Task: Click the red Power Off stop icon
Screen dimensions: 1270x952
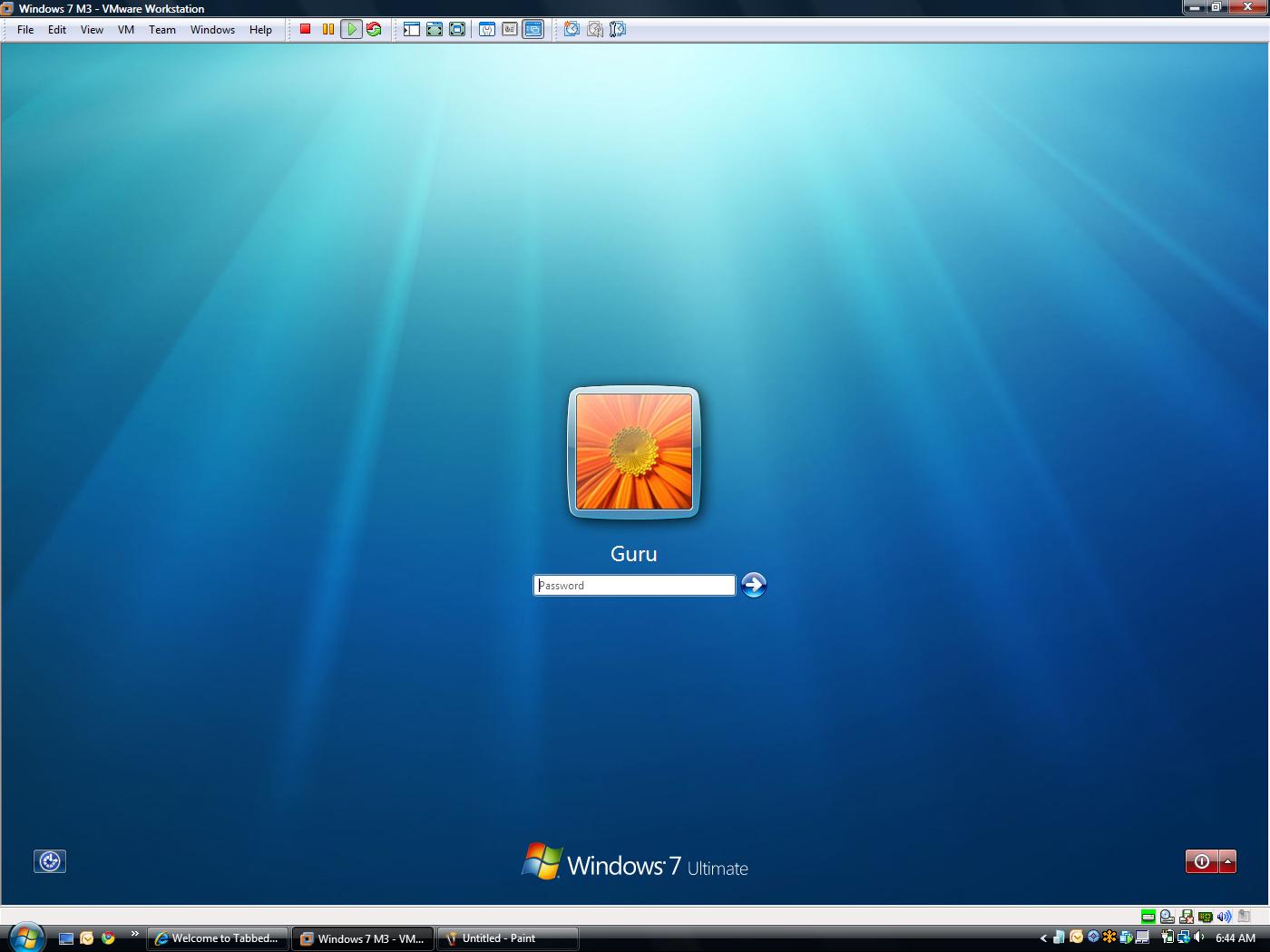Action: [306, 29]
